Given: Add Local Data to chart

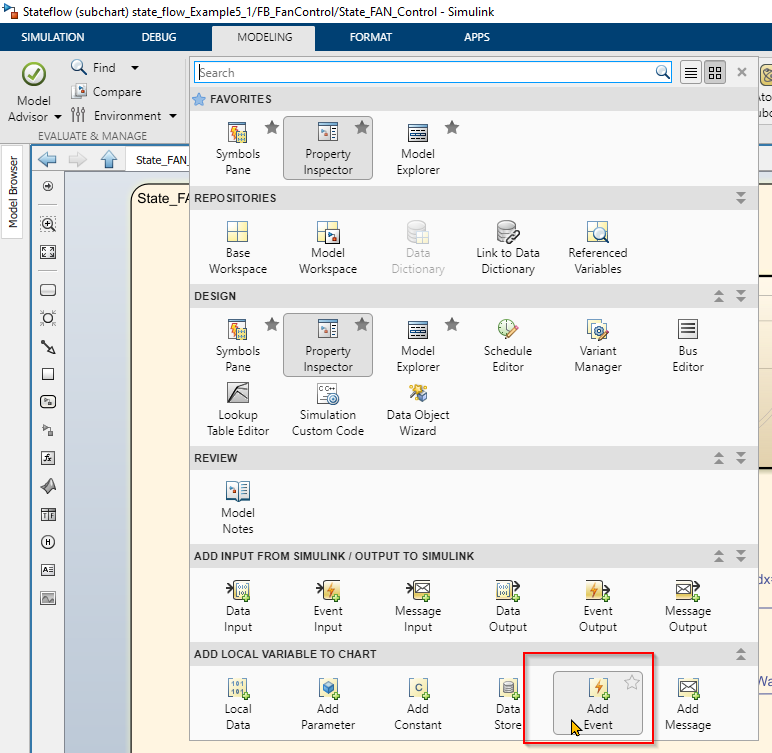Looking at the screenshot, I should (x=238, y=704).
